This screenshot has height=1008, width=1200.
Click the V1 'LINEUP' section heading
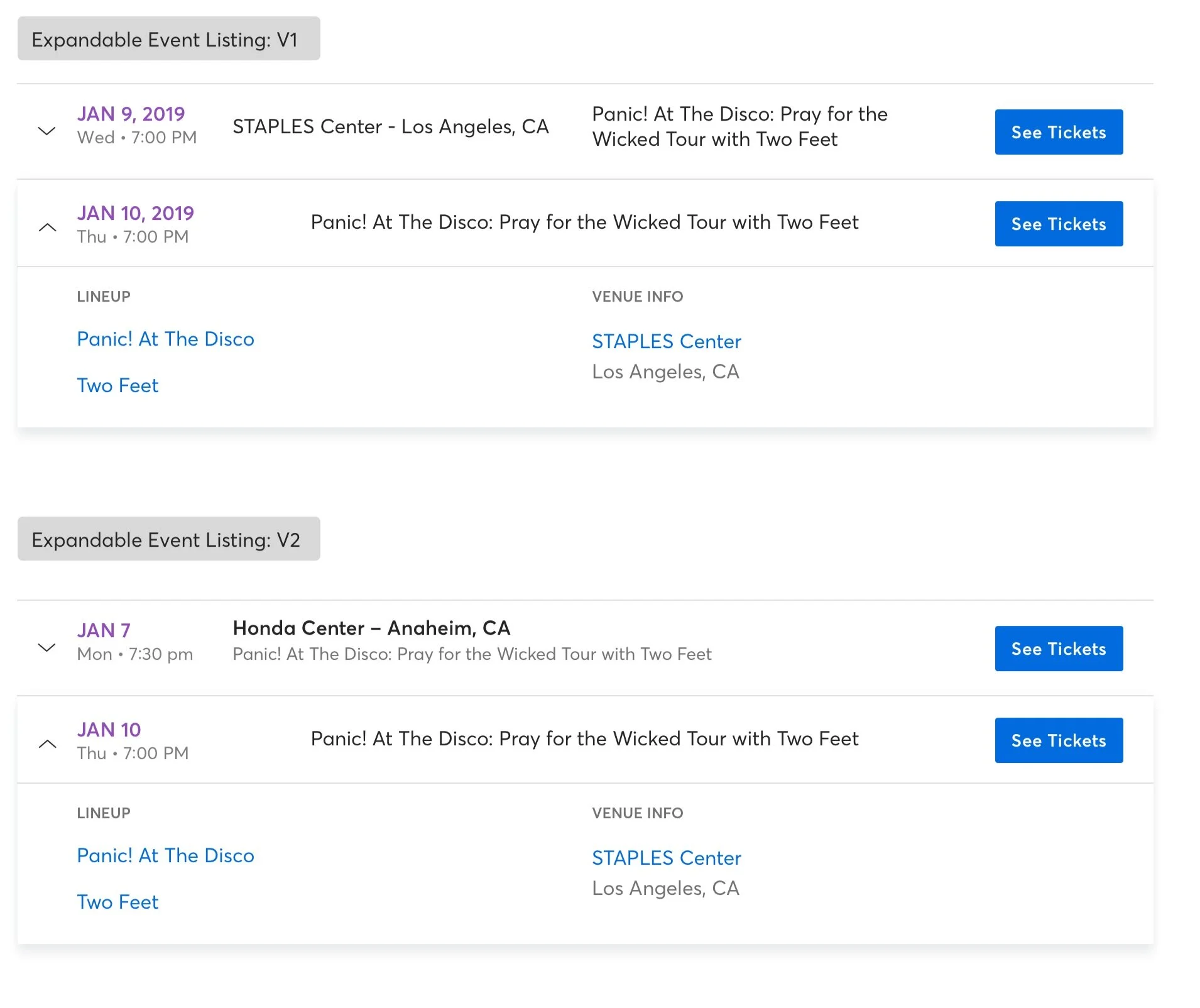click(104, 297)
